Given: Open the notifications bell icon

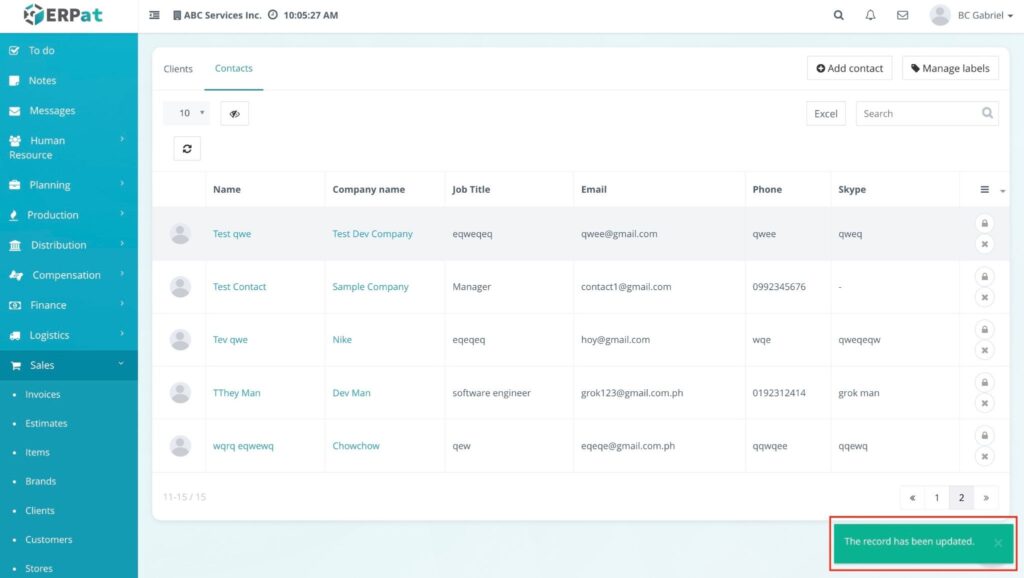Looking at the screenshot, I should pyautogui.click(x=870, y=16).
